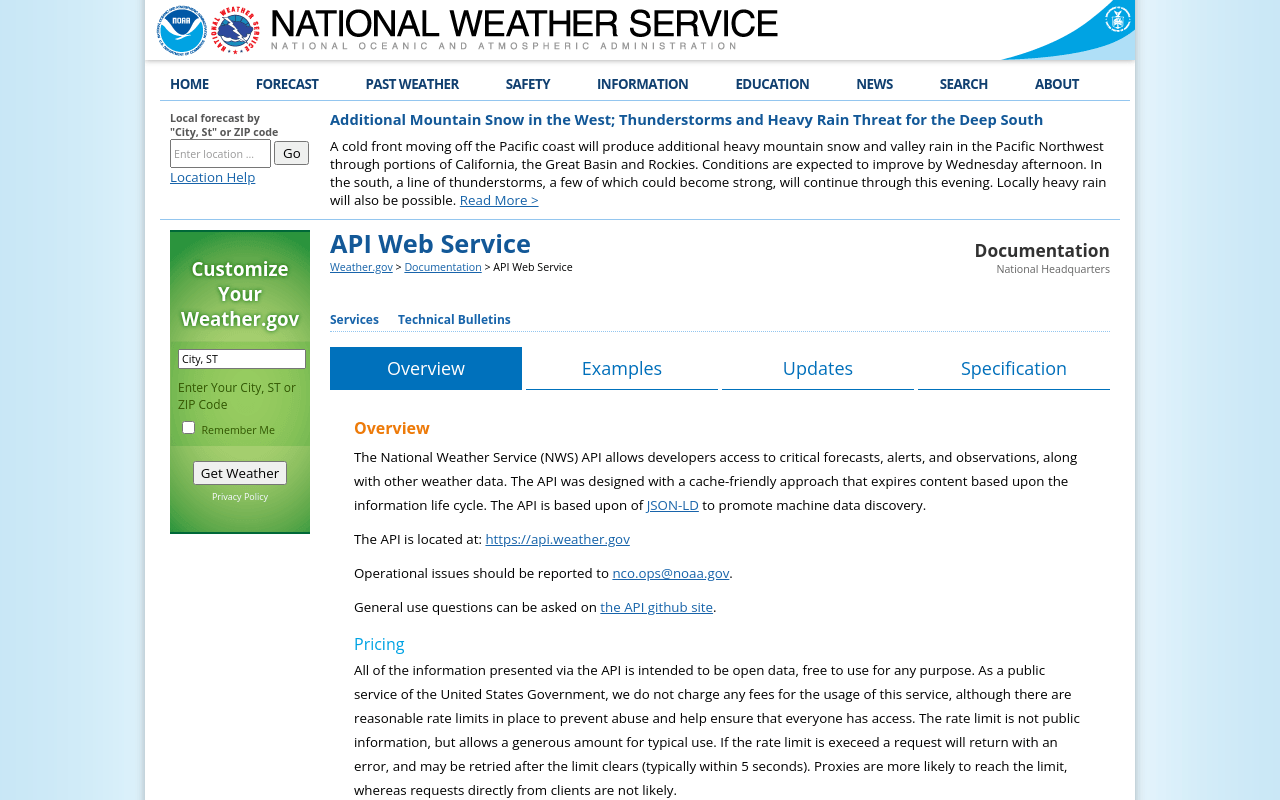Viewport: 1280px width, 800px height.
Task: Open the Services submenu link
Action: (x=354, y=320)
